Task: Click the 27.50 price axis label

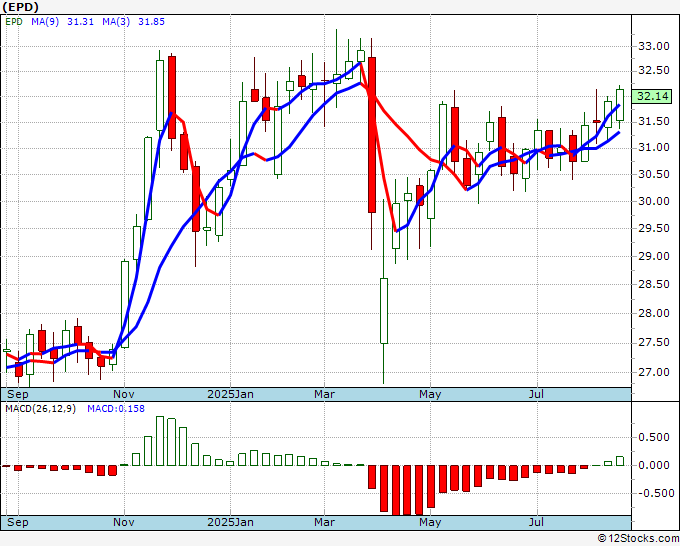Action: (x=654, y=343)
